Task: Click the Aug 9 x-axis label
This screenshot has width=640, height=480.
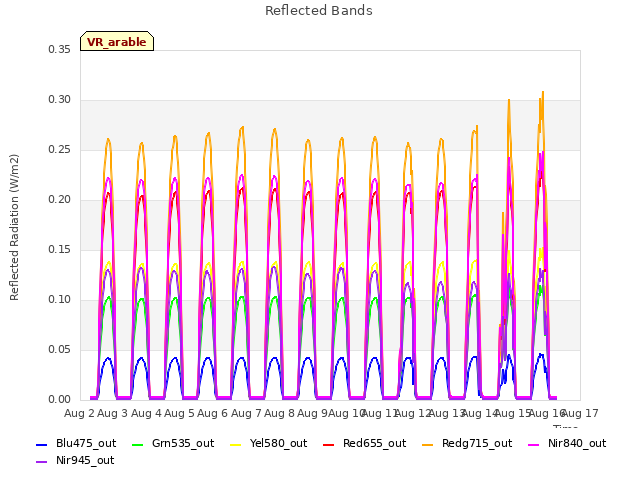Action: pos(313,413)
